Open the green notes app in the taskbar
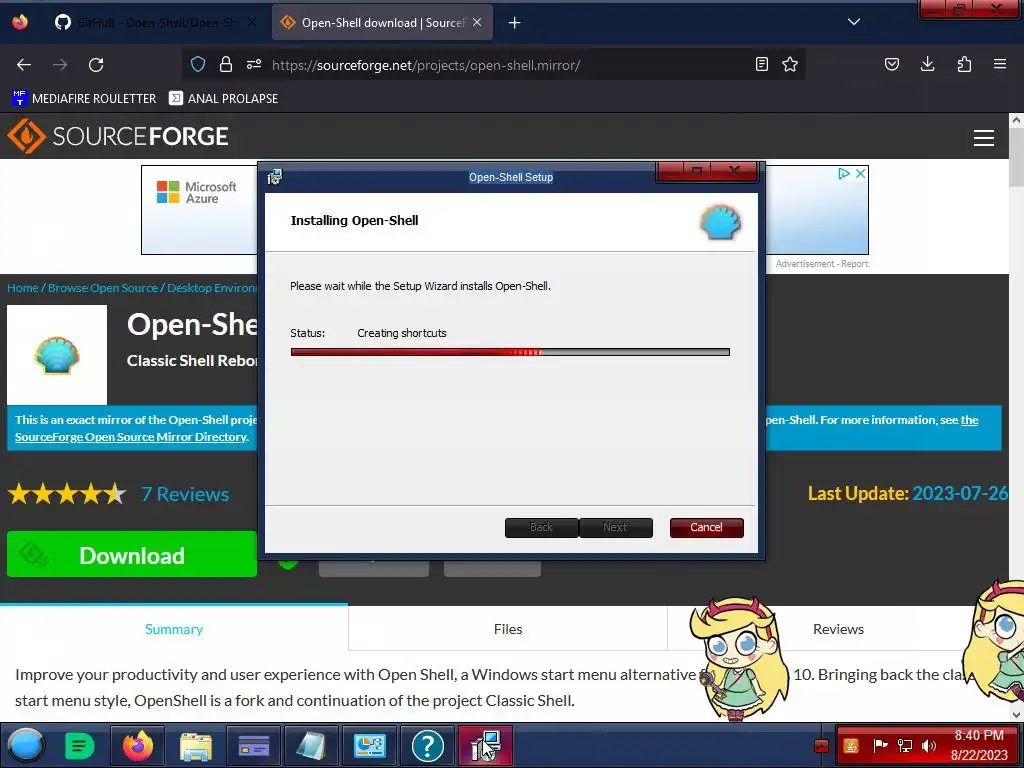The height and width of the screenshot is (768, 1024). [80, 745]
